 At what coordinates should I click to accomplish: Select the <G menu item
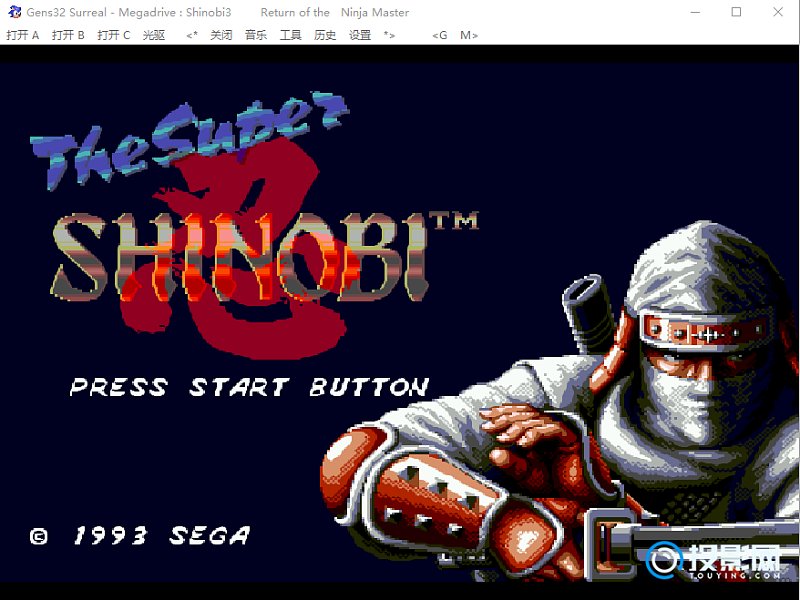(440, 35)
